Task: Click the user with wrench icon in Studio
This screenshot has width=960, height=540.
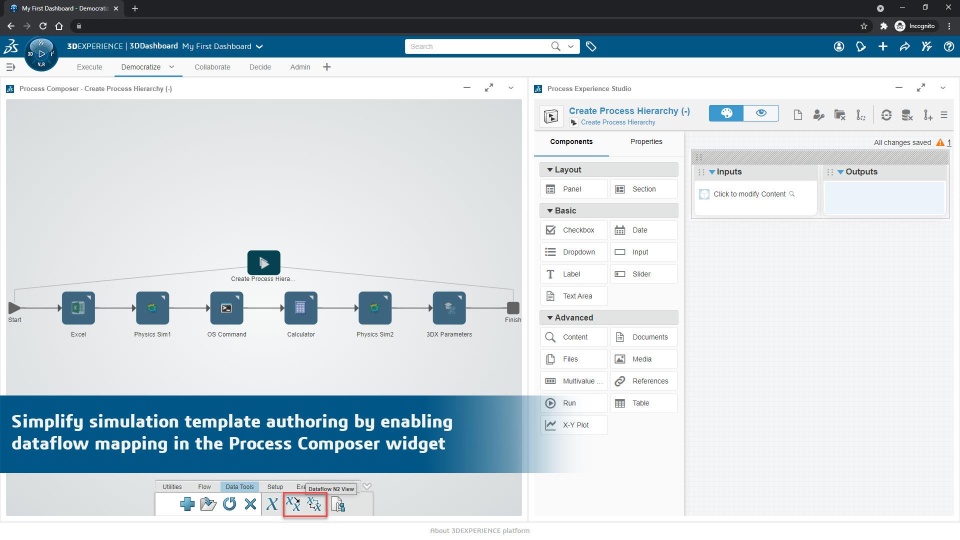Action: [x=819, y=115]
